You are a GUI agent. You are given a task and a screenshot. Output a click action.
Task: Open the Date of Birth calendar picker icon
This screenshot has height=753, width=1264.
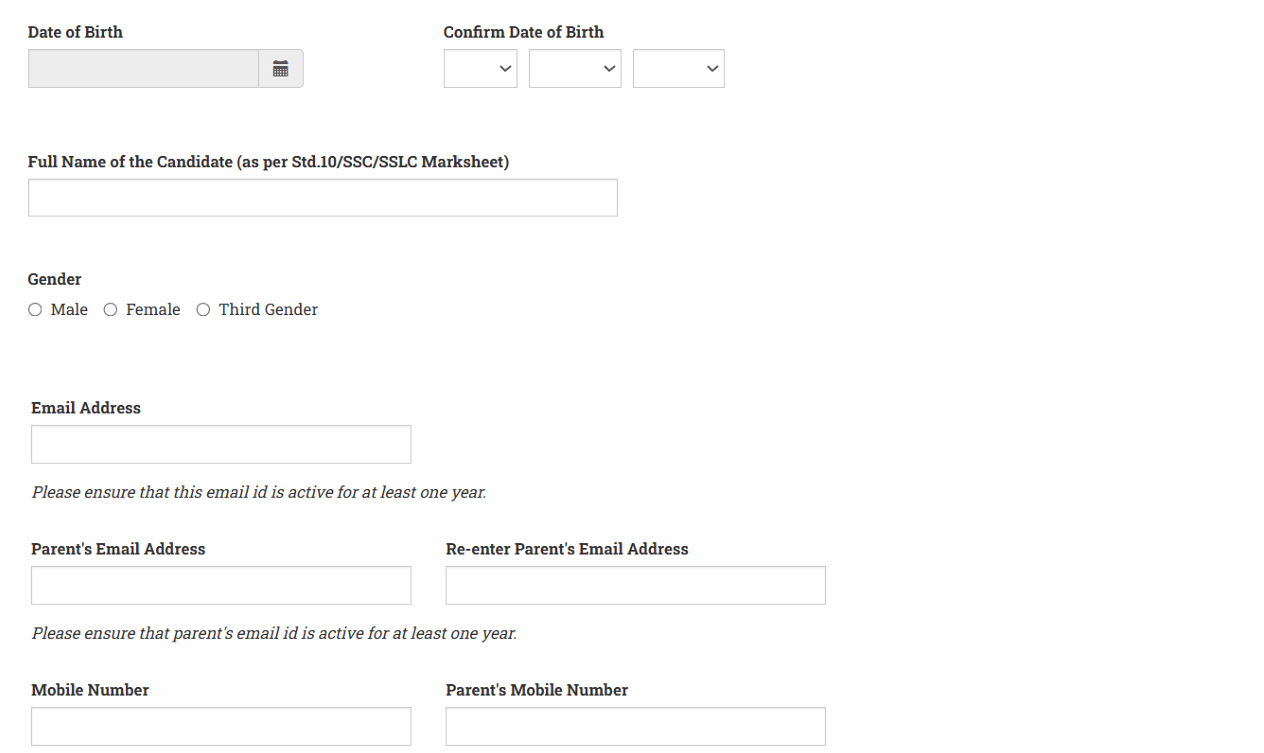pyautogui.click(x=281, y=69)
